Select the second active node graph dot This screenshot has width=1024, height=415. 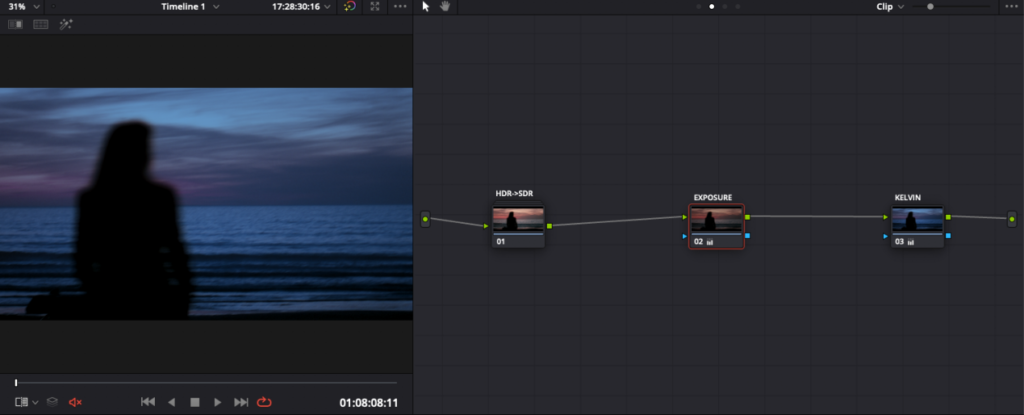pyautogui.click(x=712, y=7)
